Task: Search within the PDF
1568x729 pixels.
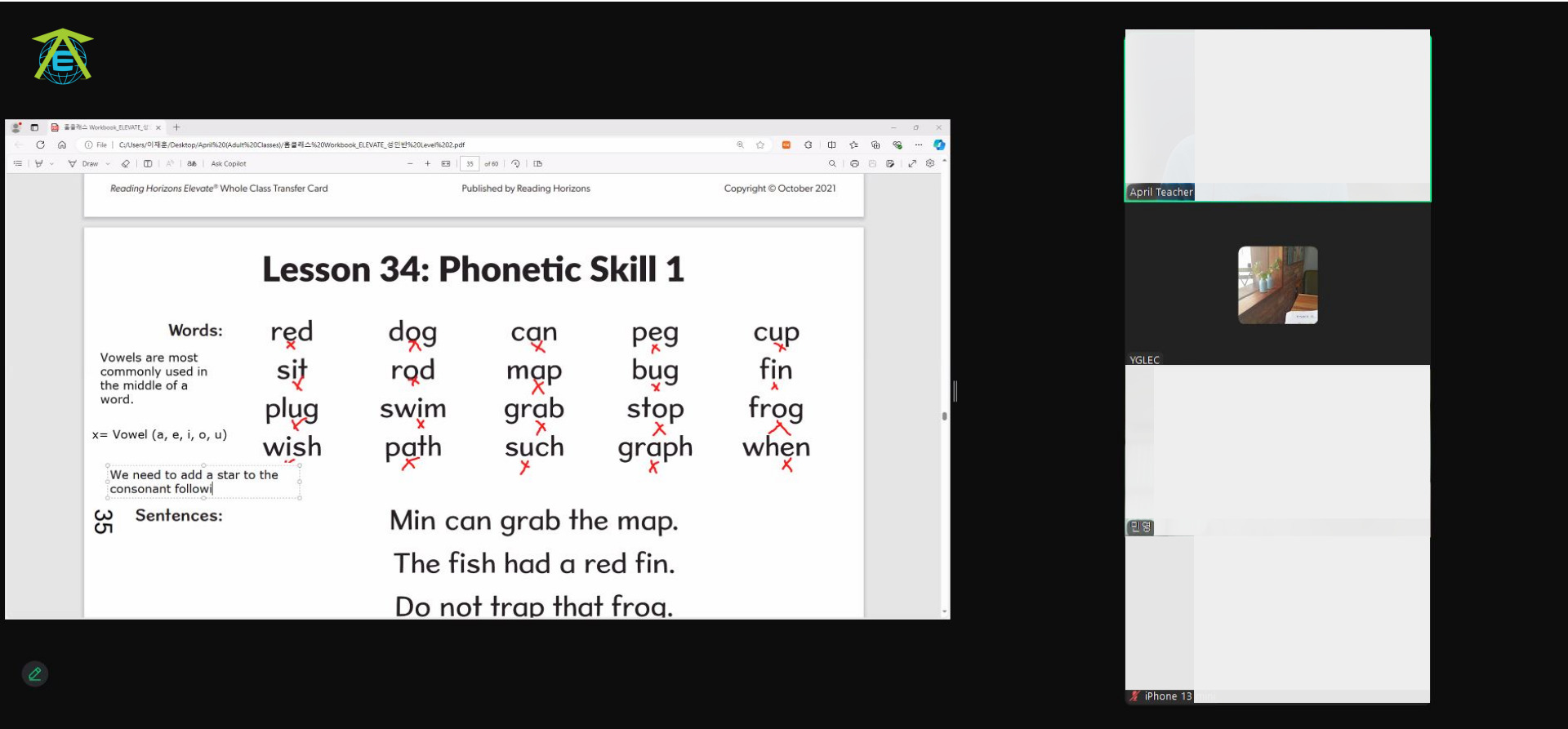Action: [x=832, y=163]
